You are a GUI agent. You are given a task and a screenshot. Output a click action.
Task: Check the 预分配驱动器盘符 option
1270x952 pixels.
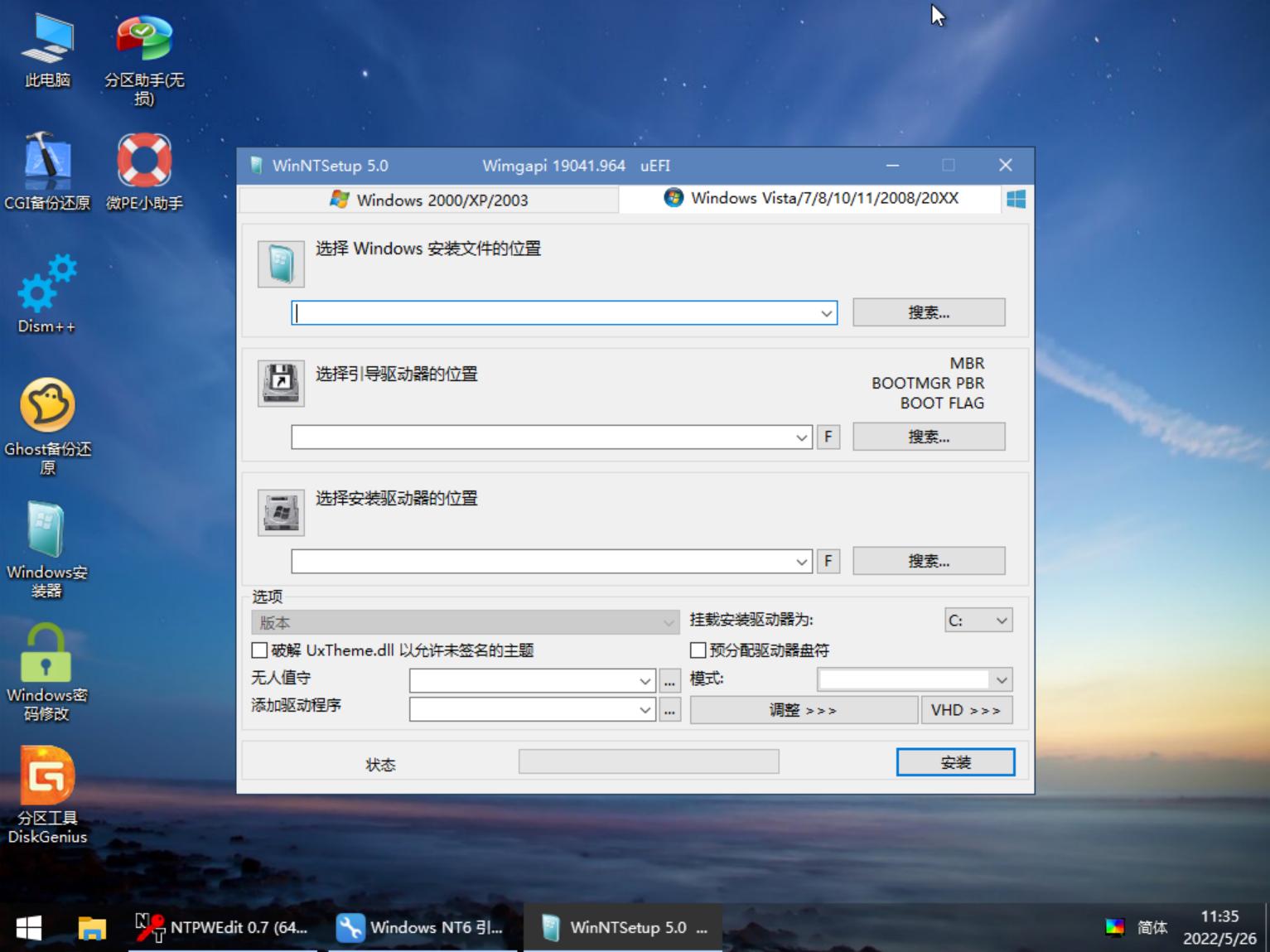pyautogui.click(x=697, y=650)
